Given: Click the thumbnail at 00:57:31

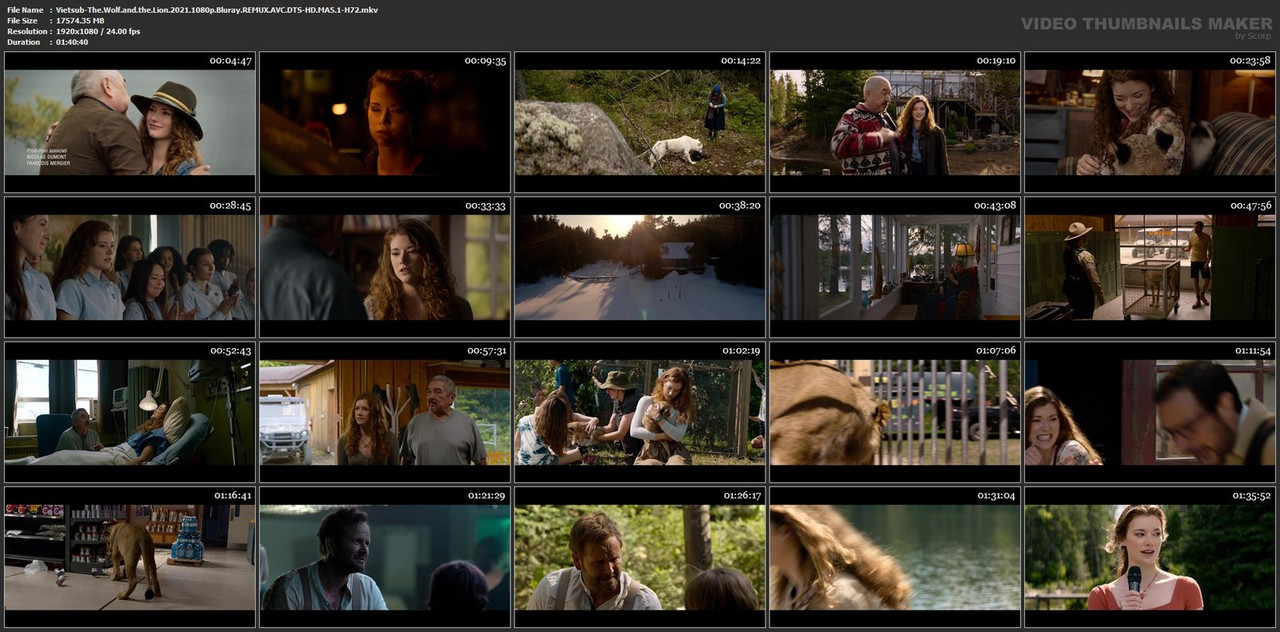Looking at the screenshot, I should 385,412.
